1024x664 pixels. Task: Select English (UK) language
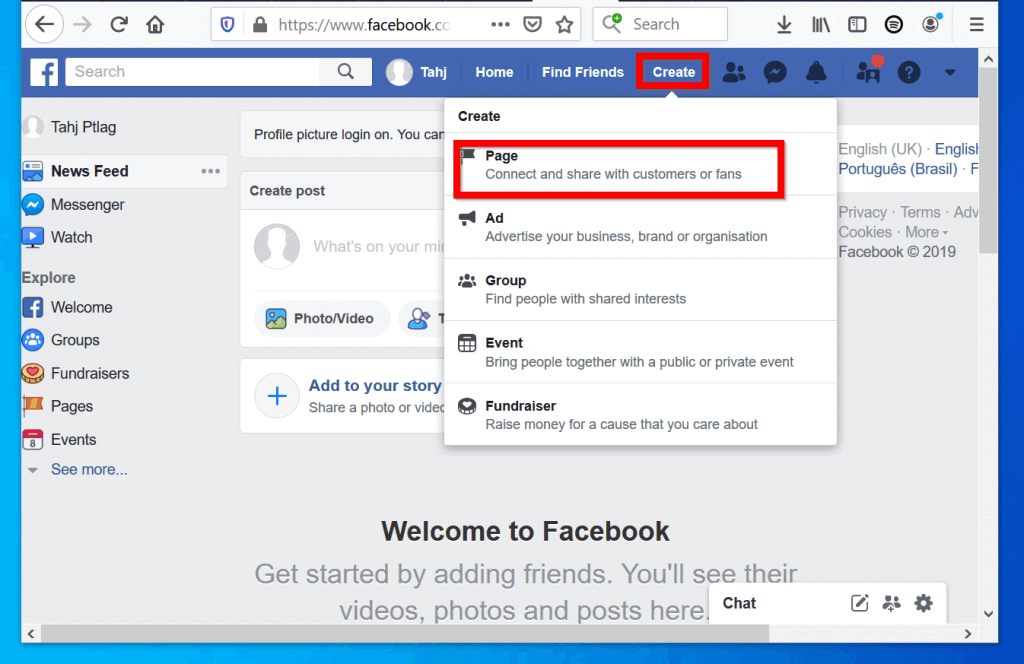tap(880, 149)
